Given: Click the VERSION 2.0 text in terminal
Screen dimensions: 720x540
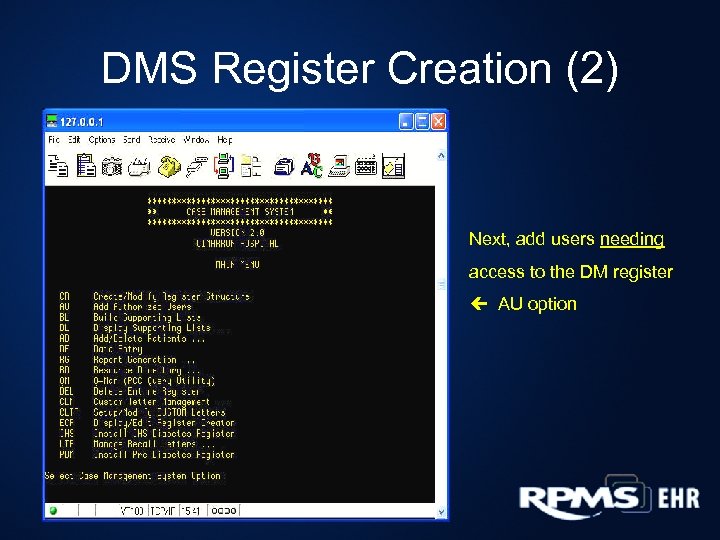Looking at the screenshot, I should tap(237, 233).
